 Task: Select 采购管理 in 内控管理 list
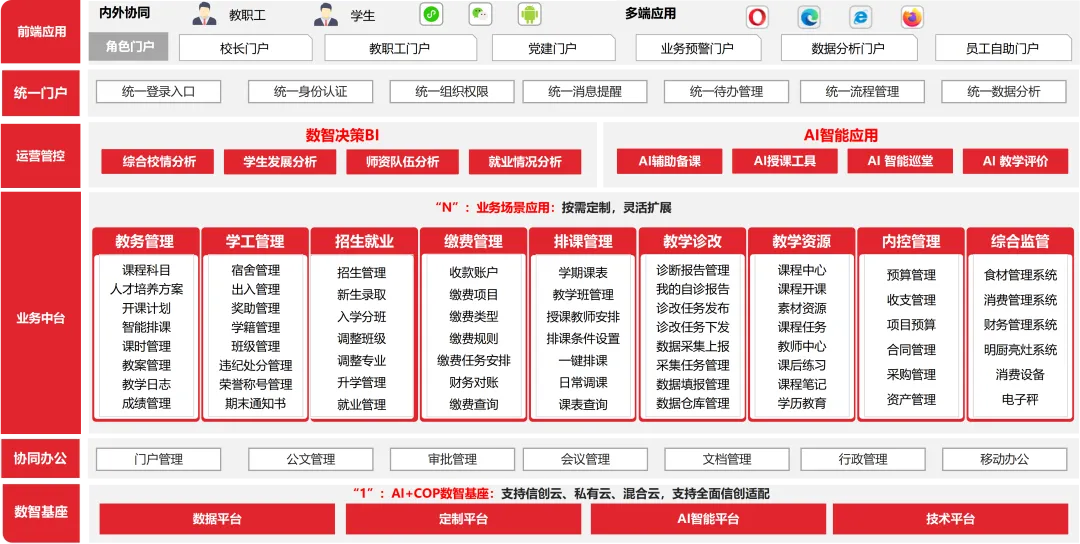[x=911, y=375]
